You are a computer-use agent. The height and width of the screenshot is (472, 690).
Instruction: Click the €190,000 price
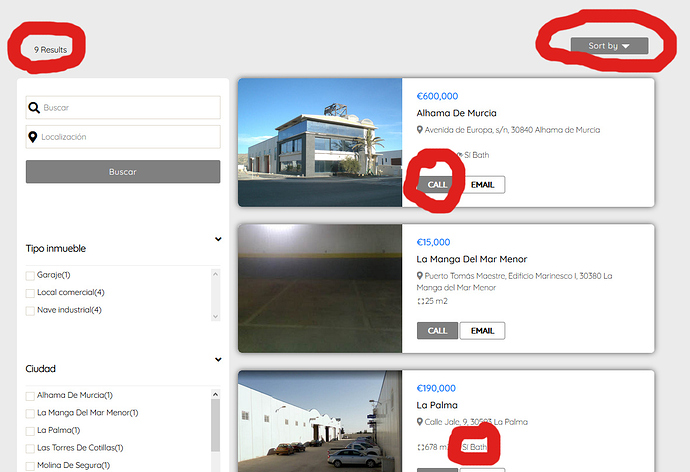click(x=436, y=388)
